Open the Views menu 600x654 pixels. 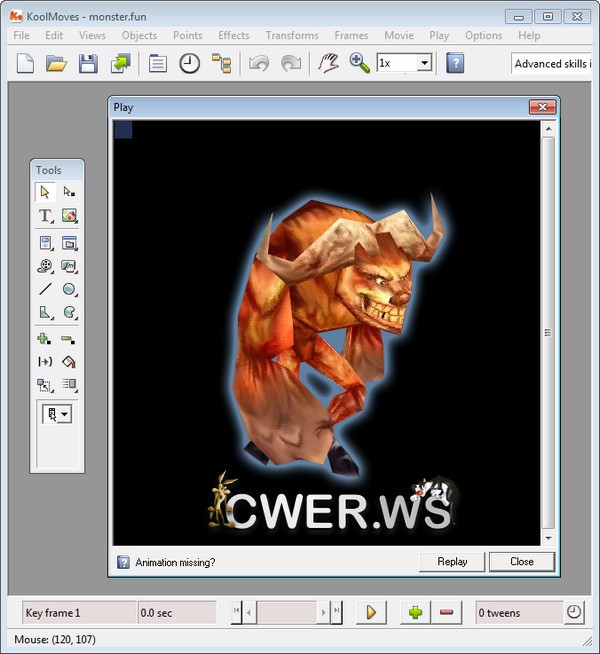pyautogui.click(x=92, y=35)
